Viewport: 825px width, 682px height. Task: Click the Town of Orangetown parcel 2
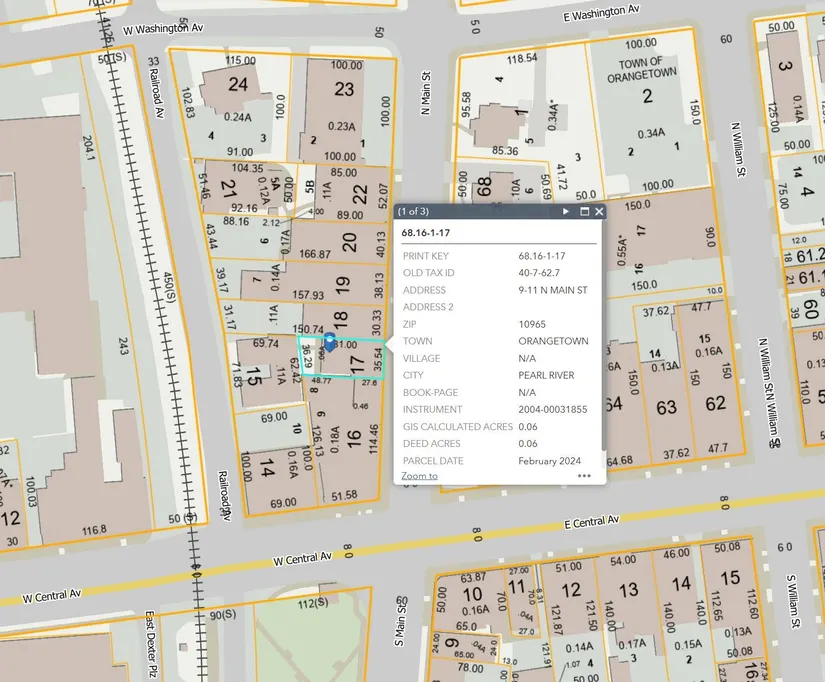tap(647, 96)
